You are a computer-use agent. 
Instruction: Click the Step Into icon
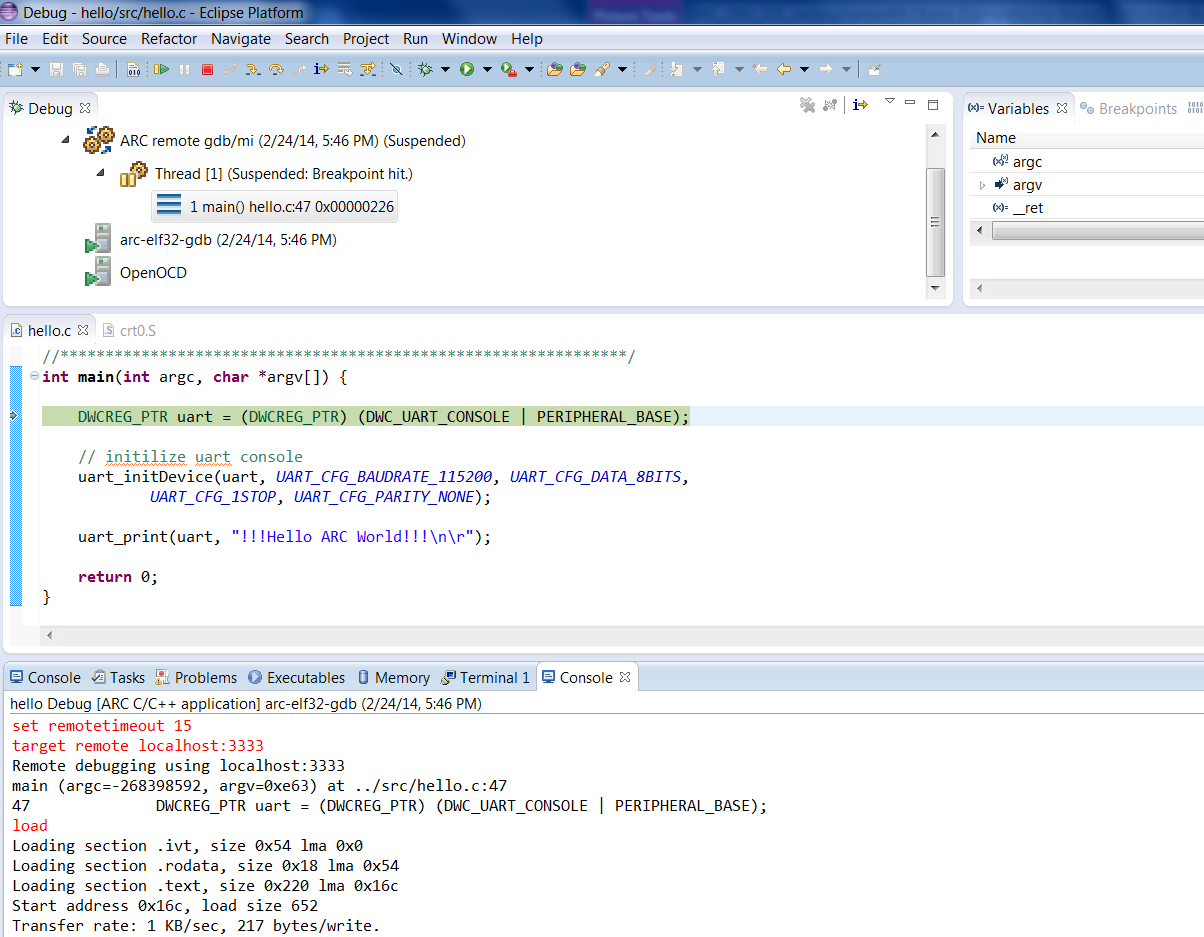[x=253, y=69]
